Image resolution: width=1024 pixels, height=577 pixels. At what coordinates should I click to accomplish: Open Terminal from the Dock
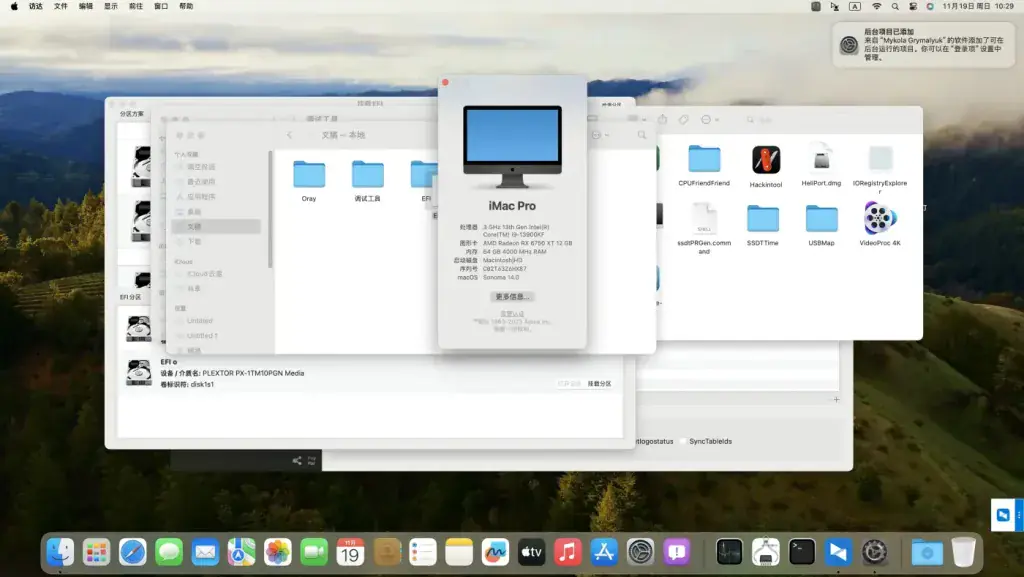tap(802, 553)
